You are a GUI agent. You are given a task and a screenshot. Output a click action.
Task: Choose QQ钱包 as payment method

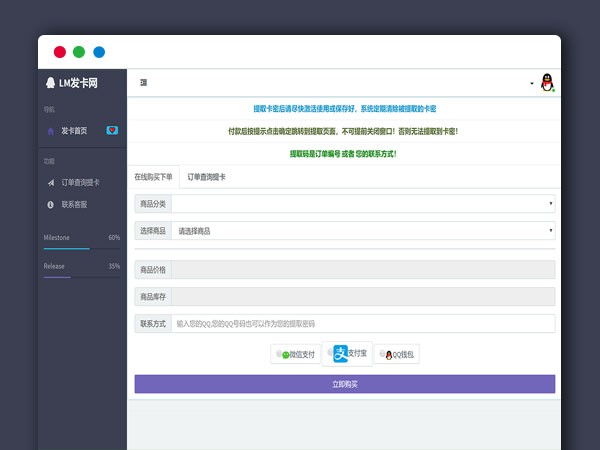tap(400, 354)
